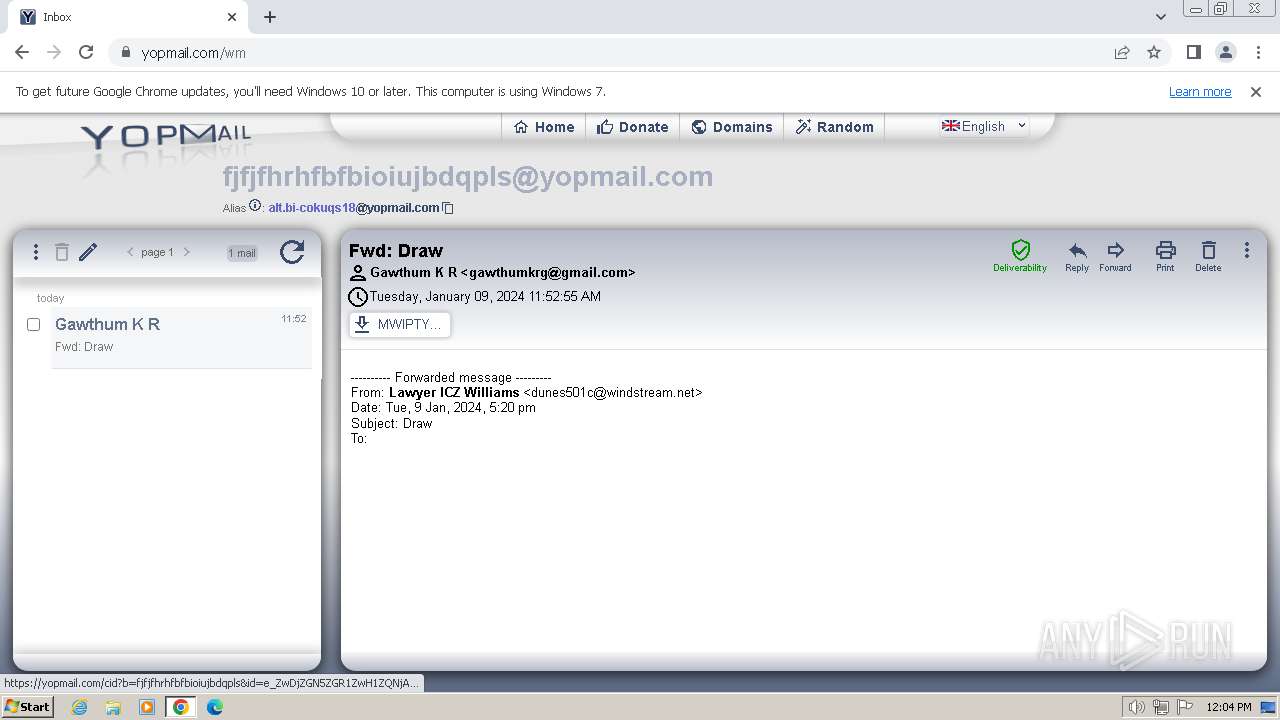
Task: Click the Fwd: Draw subject heading
Action: click(396, 250)
